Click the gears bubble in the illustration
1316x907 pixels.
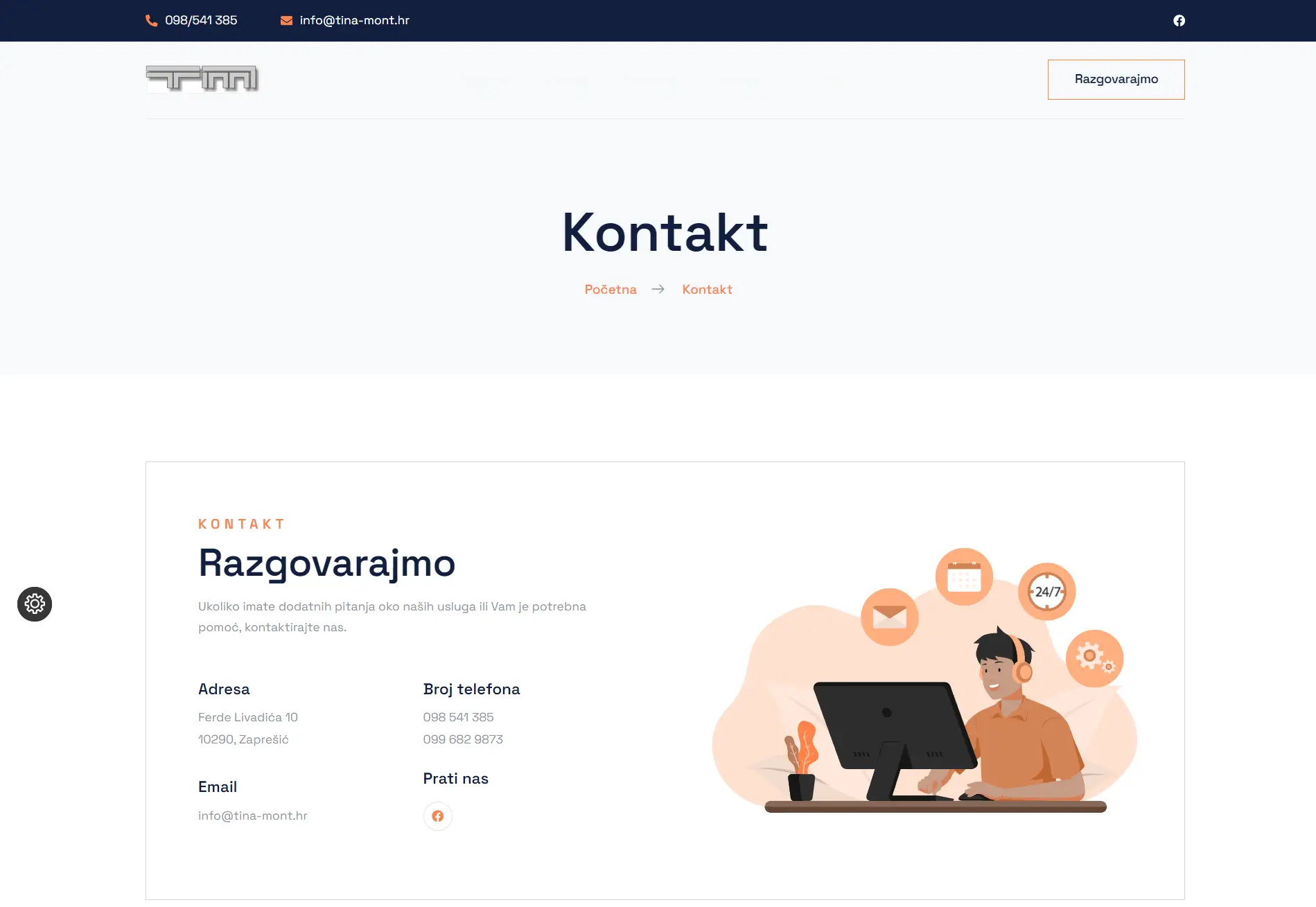coord(1094,658)
